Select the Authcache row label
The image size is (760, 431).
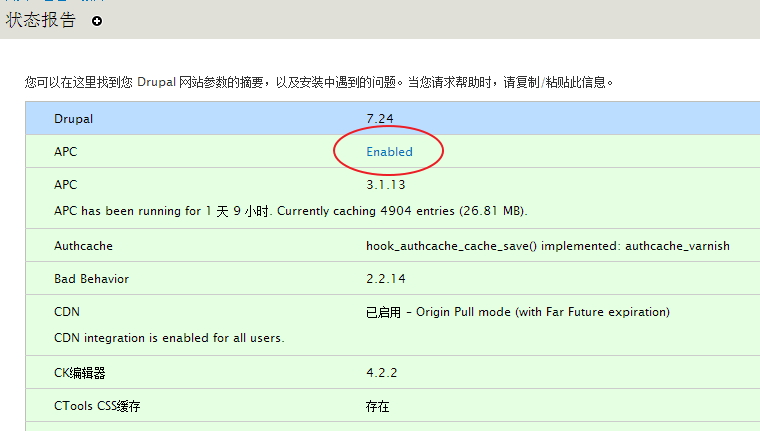click(83, 246)
